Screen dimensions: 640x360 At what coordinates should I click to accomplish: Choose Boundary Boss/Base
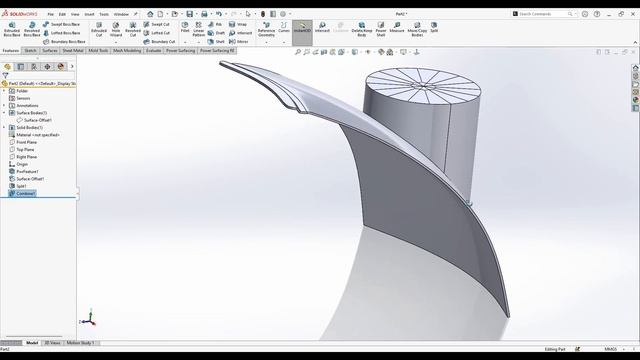pyautogui.click(x=64, y=42)
